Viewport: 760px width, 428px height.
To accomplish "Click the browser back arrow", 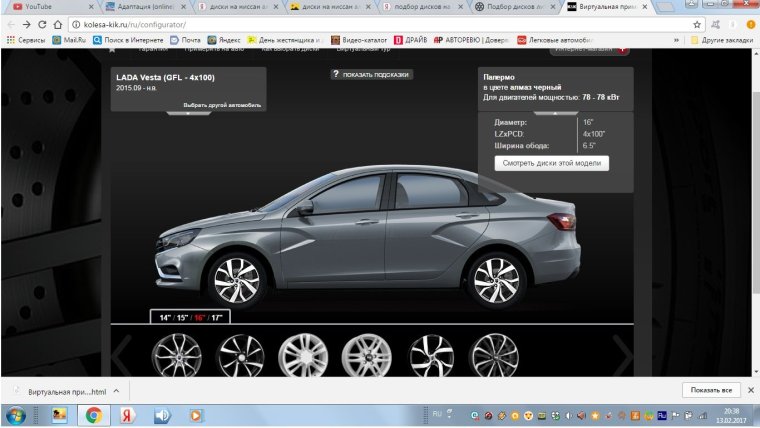I will pos(9,24).
